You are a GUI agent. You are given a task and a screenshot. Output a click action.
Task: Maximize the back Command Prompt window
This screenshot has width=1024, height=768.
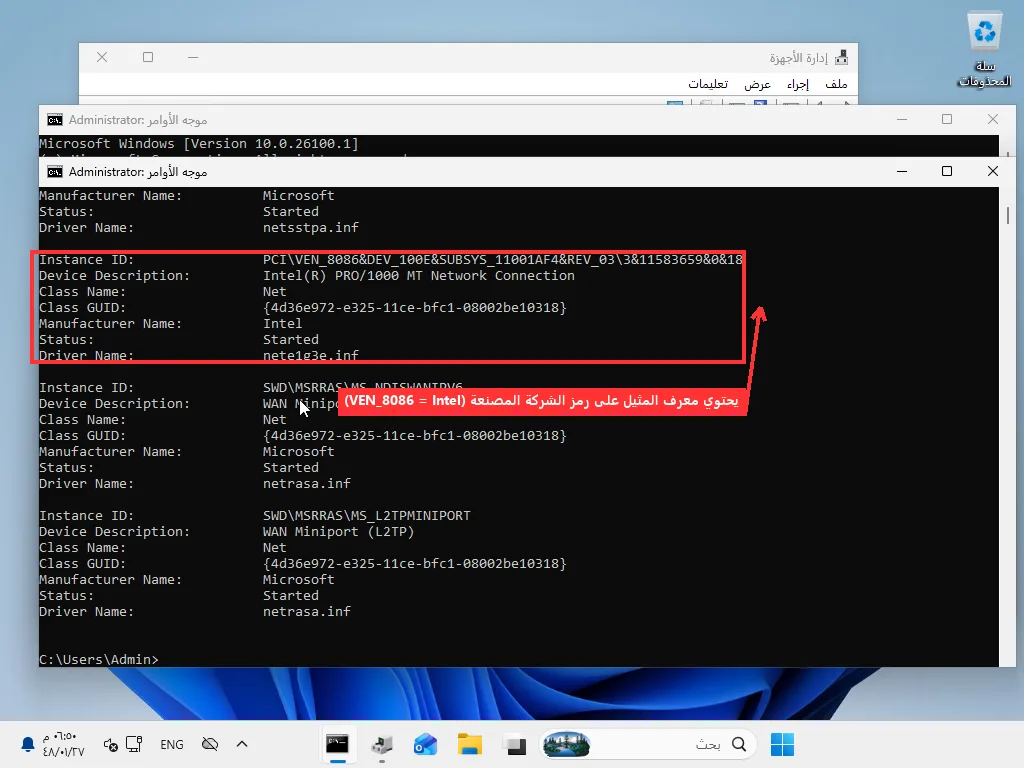(947, 119)
